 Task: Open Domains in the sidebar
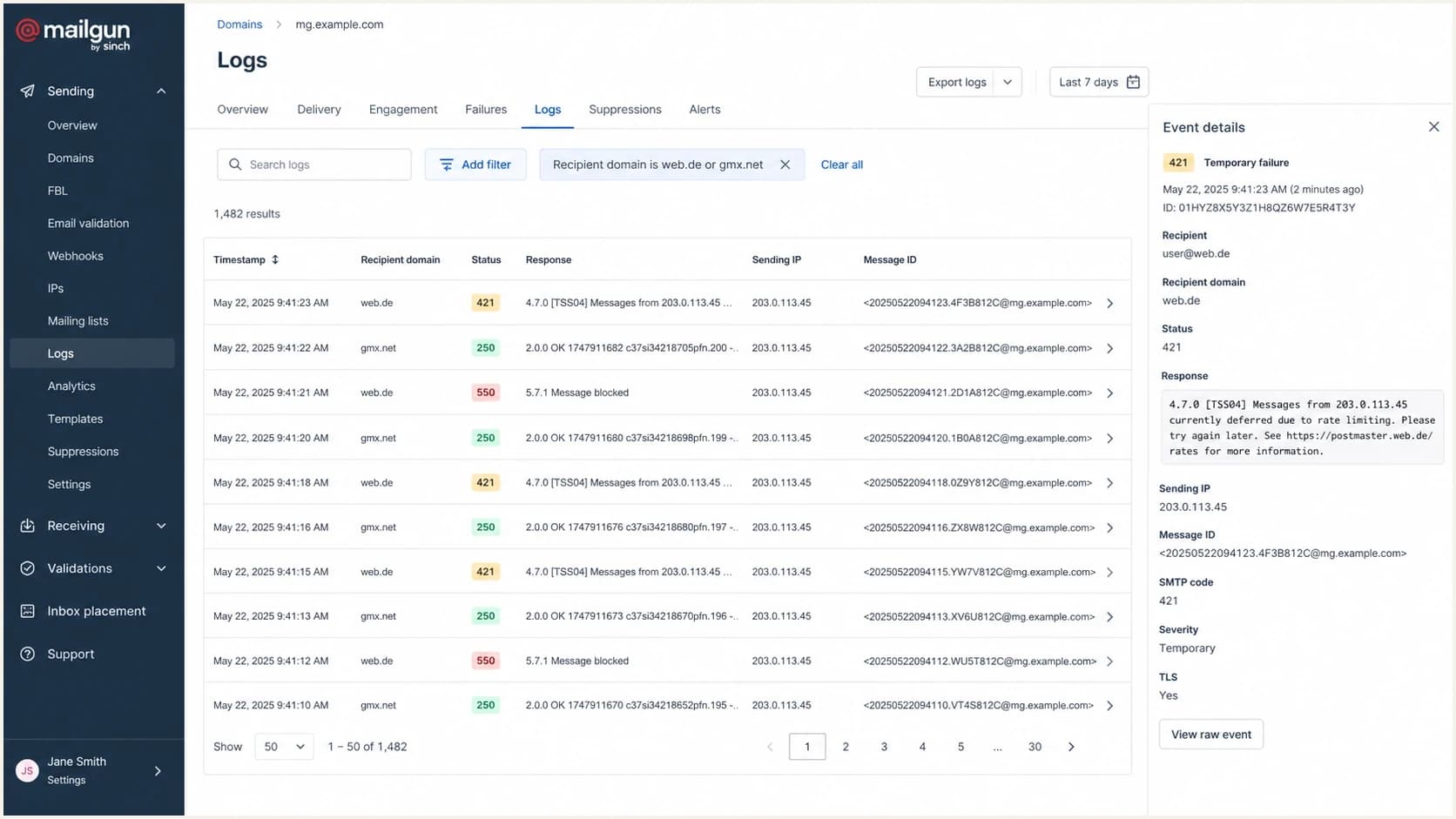(x=71, y=158)
